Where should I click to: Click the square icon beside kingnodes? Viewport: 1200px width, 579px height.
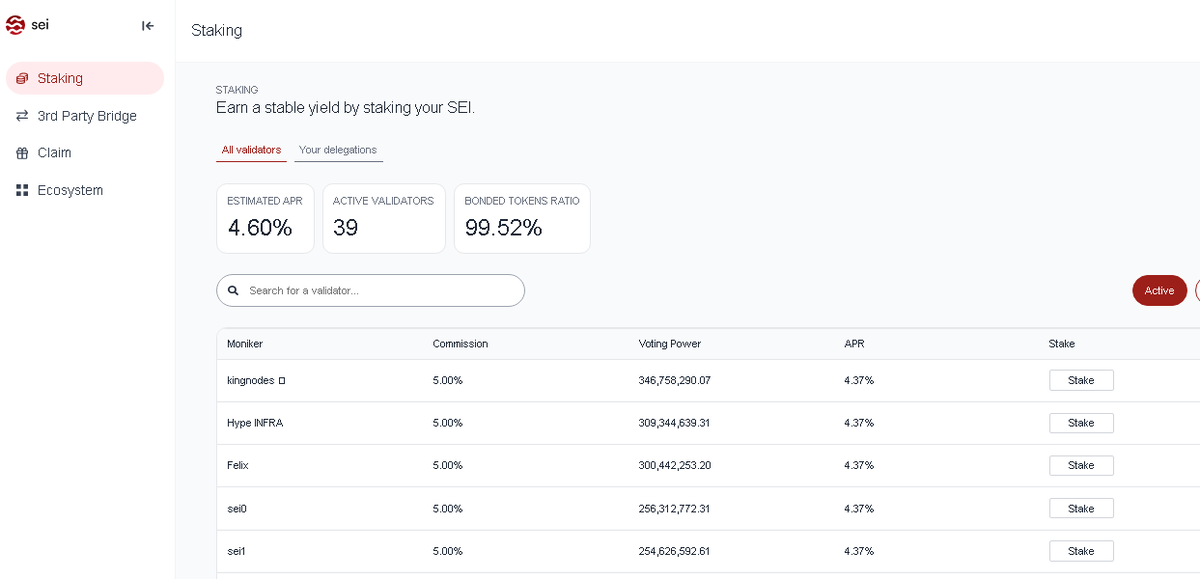(x=282, y=381)
